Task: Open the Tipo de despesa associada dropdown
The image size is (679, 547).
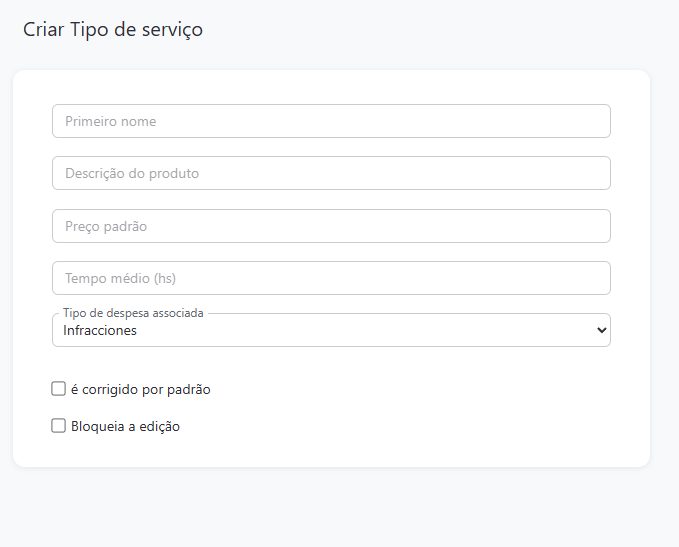Action: pyautogui.click(x=330, y=330)
